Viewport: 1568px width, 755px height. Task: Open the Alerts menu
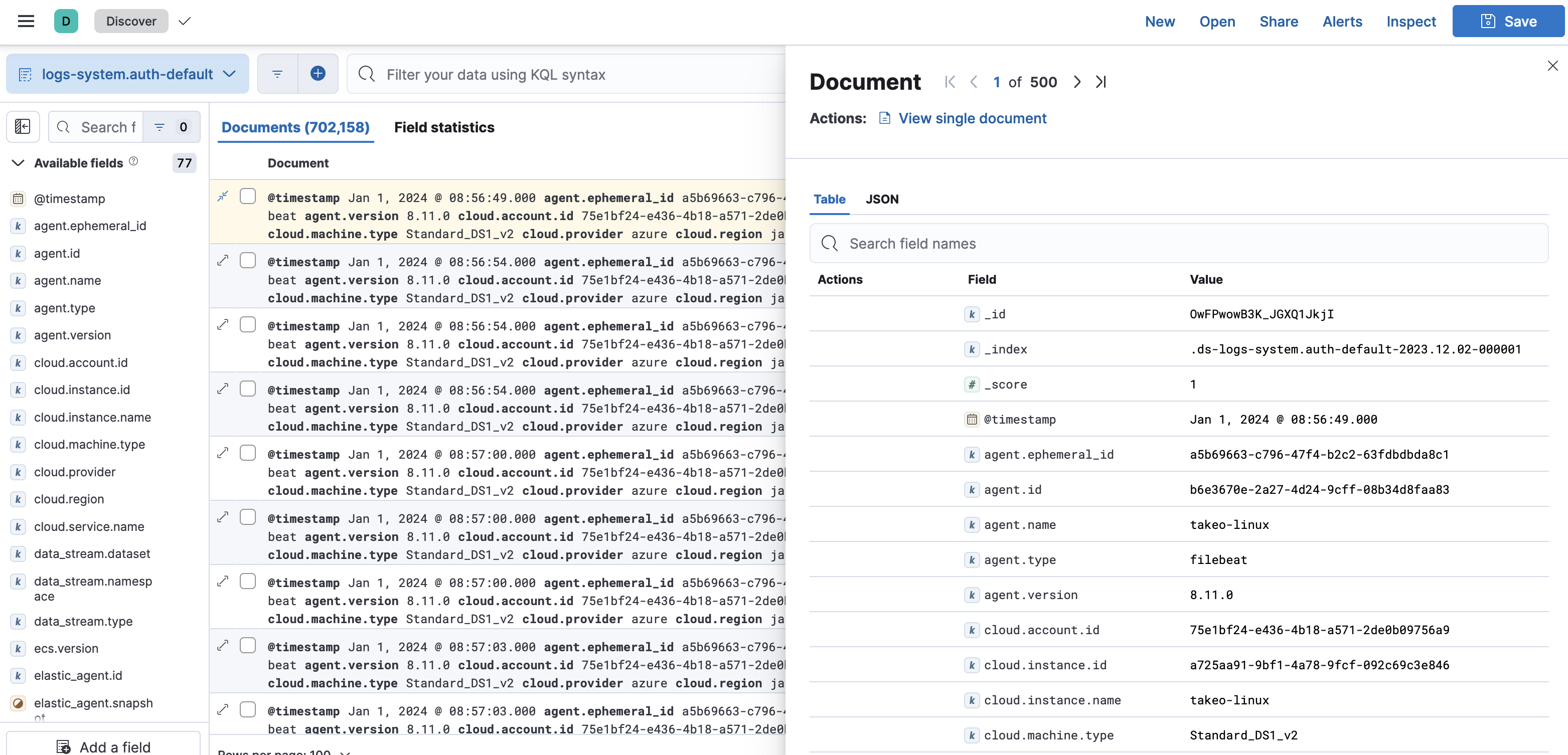point(1342,21)
